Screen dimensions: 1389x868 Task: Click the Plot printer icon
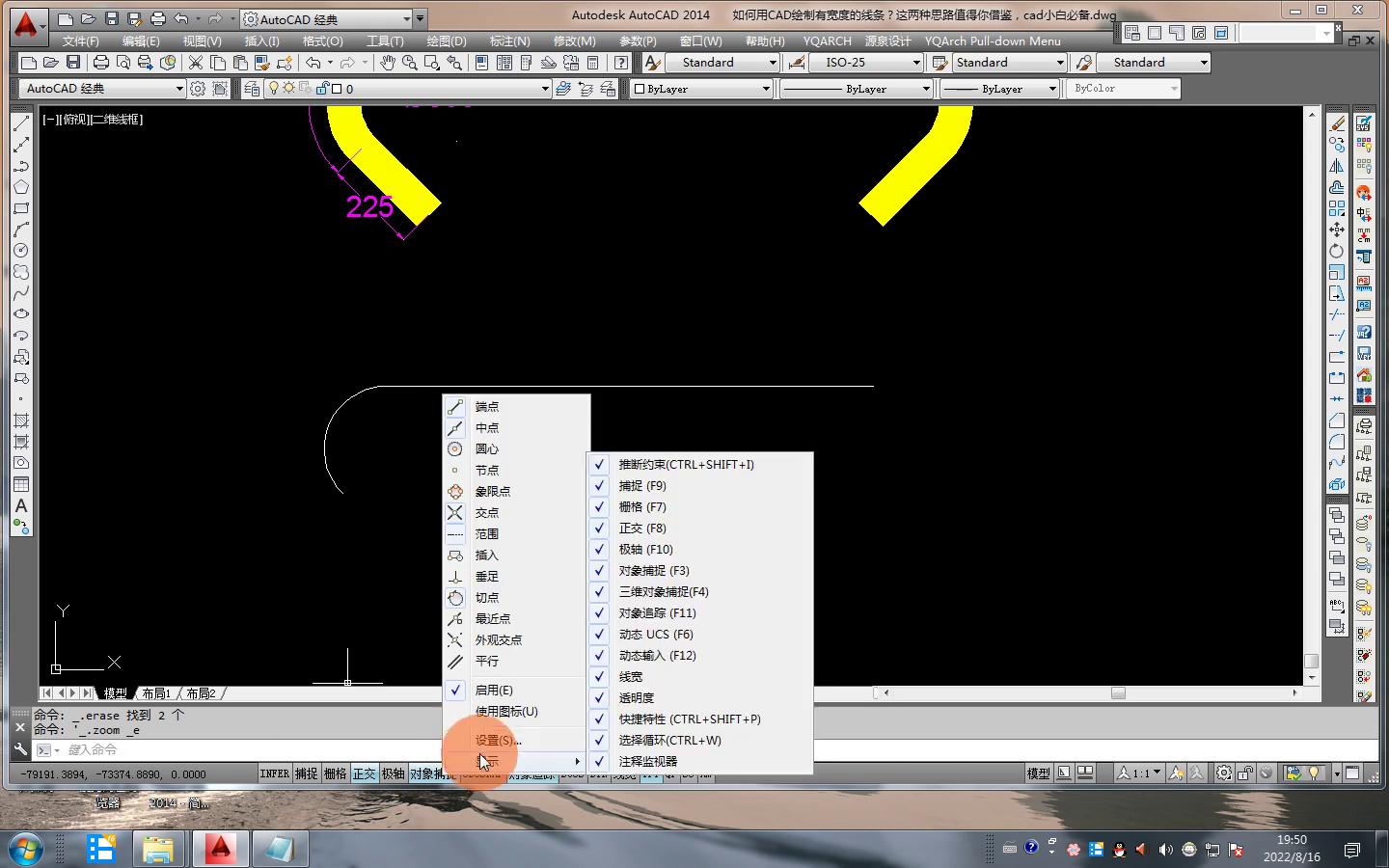[x=100, y=63]
